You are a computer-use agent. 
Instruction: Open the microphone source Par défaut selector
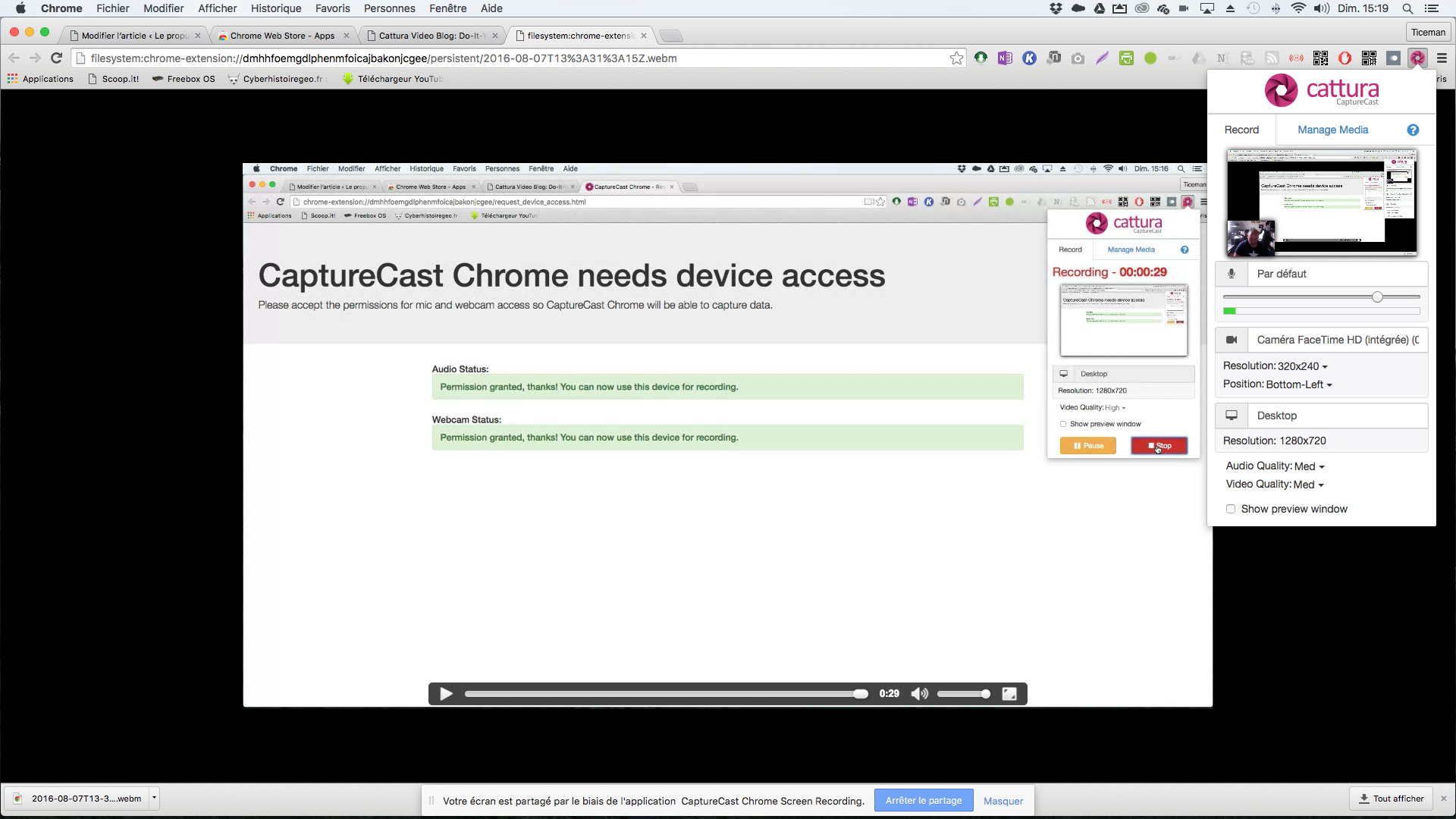click(x=1338, y=274)
